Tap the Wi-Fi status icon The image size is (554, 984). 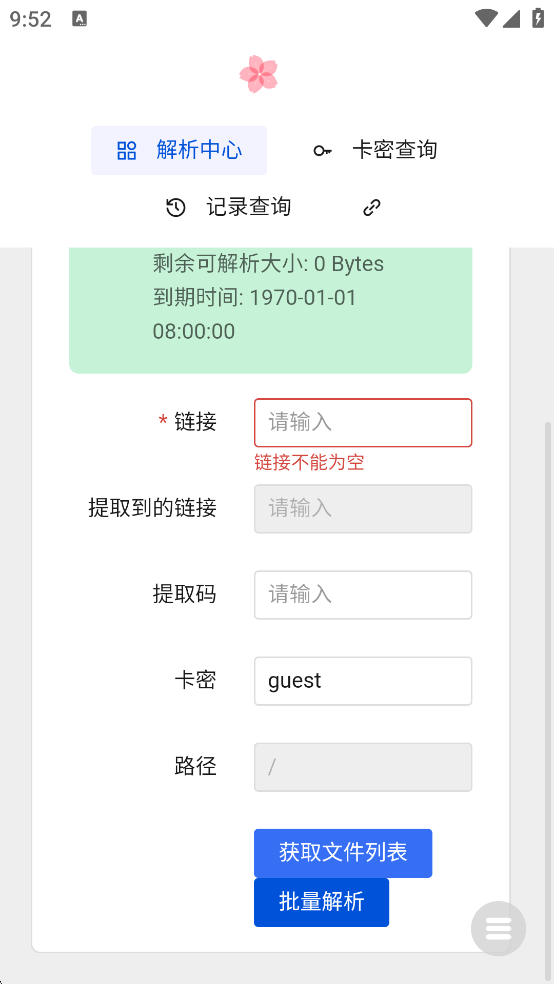(486, 18)
